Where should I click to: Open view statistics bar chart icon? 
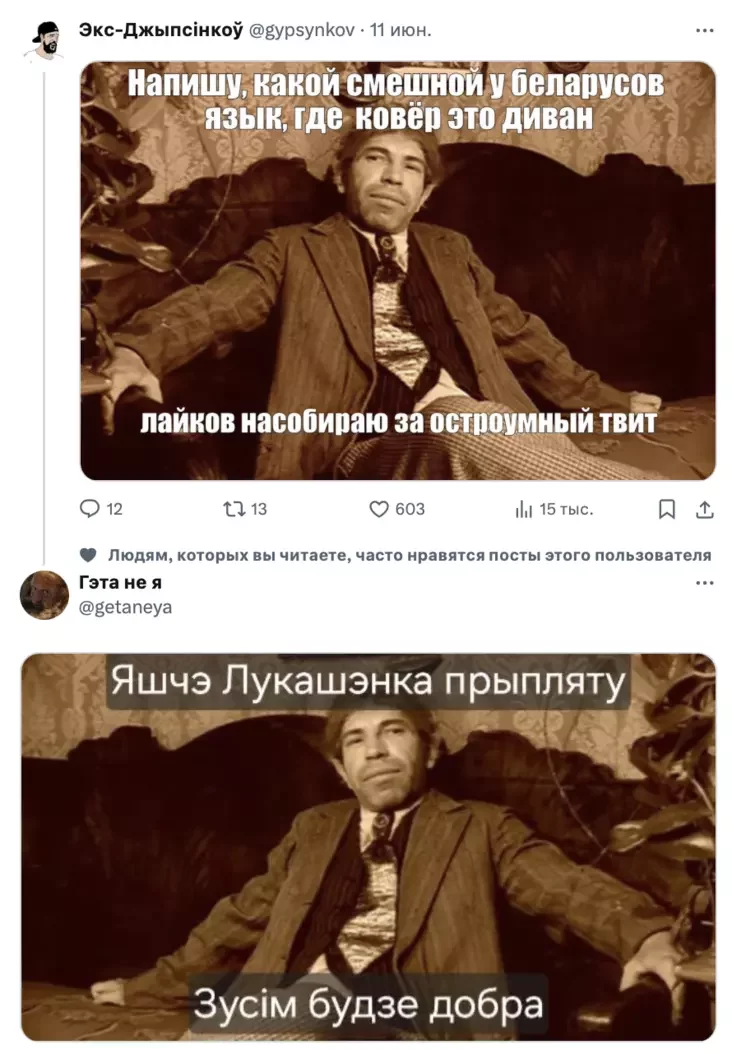tap(524, 510)
